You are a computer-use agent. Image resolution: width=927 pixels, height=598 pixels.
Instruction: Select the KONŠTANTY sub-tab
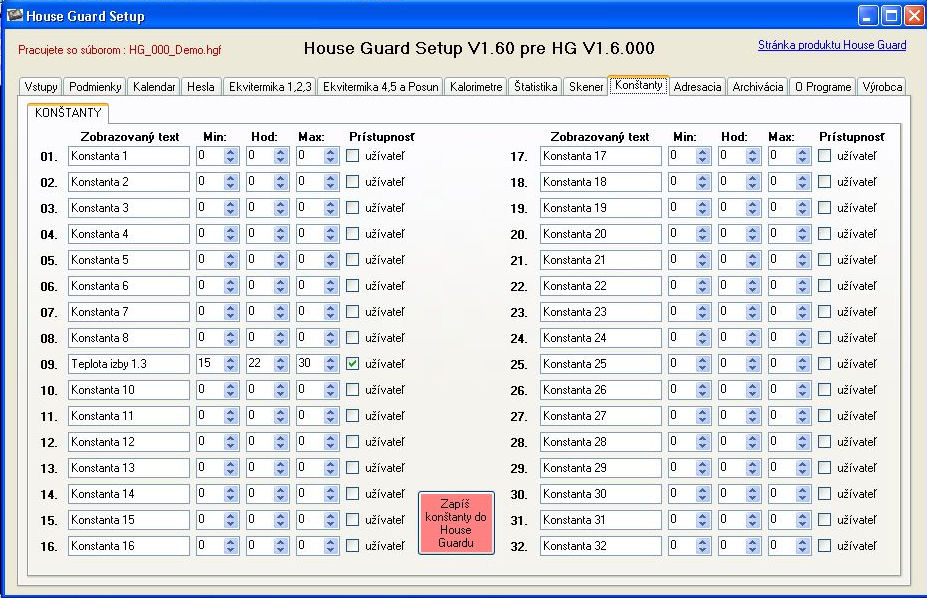point(68,112)
